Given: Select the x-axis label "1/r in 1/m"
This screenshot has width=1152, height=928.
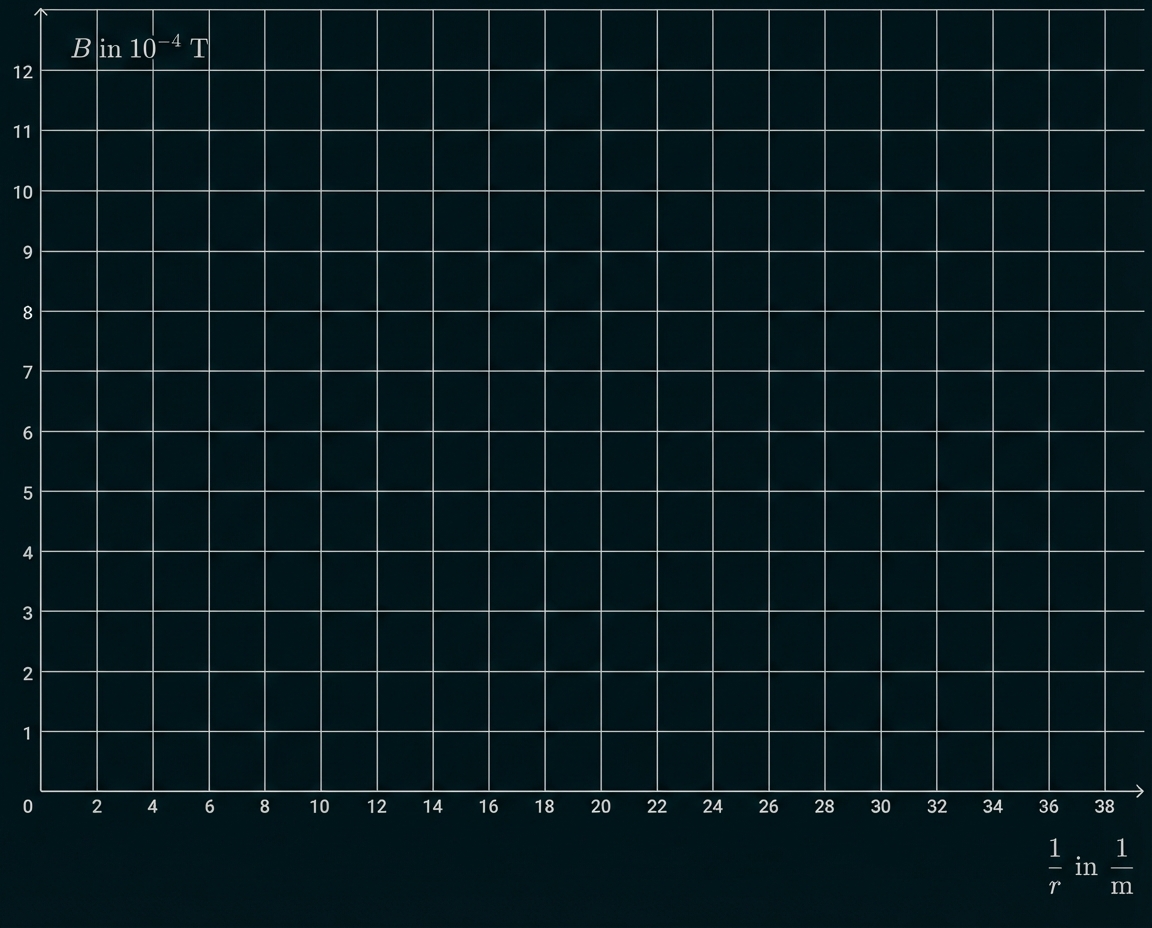Looking at the screenshot, I should click(1089, 866).
